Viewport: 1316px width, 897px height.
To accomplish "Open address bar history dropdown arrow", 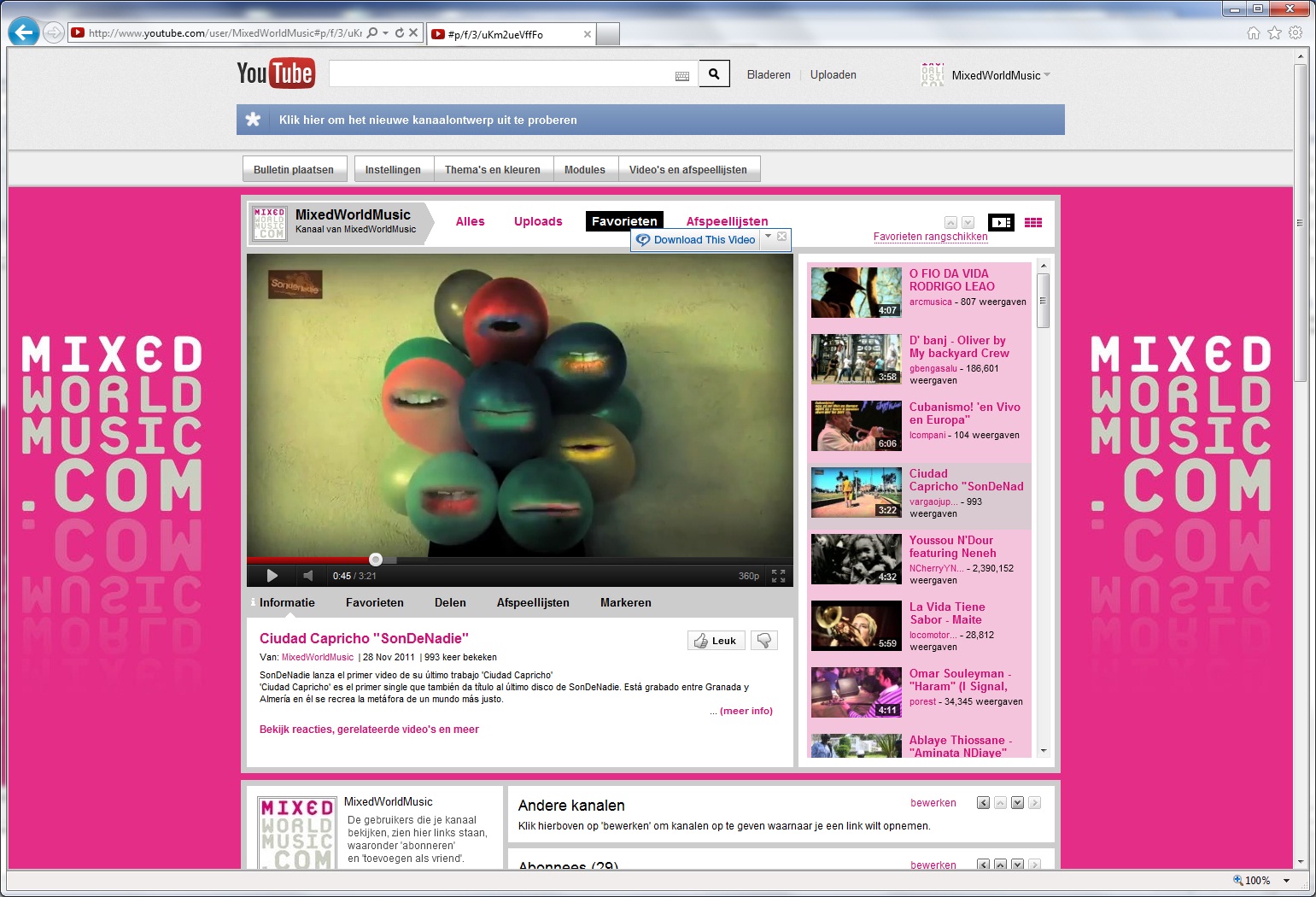I will [386, 32].
